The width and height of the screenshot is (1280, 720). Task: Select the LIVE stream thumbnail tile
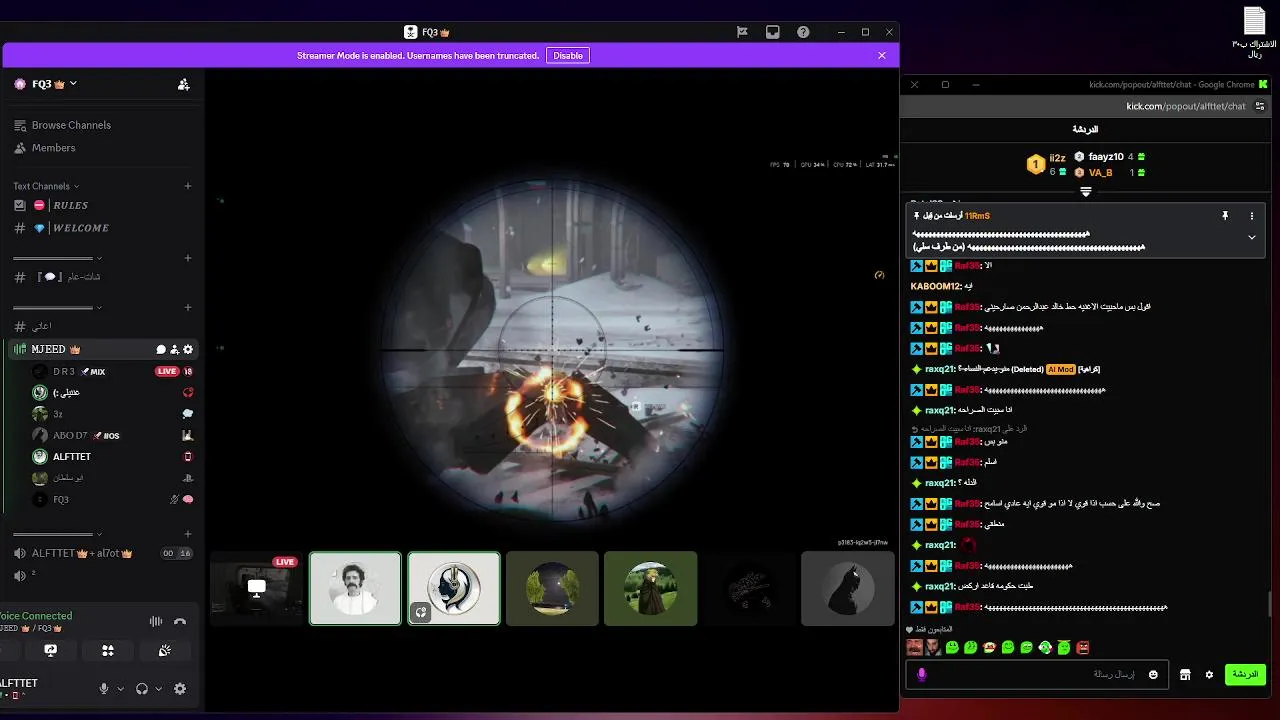(257, 589)
